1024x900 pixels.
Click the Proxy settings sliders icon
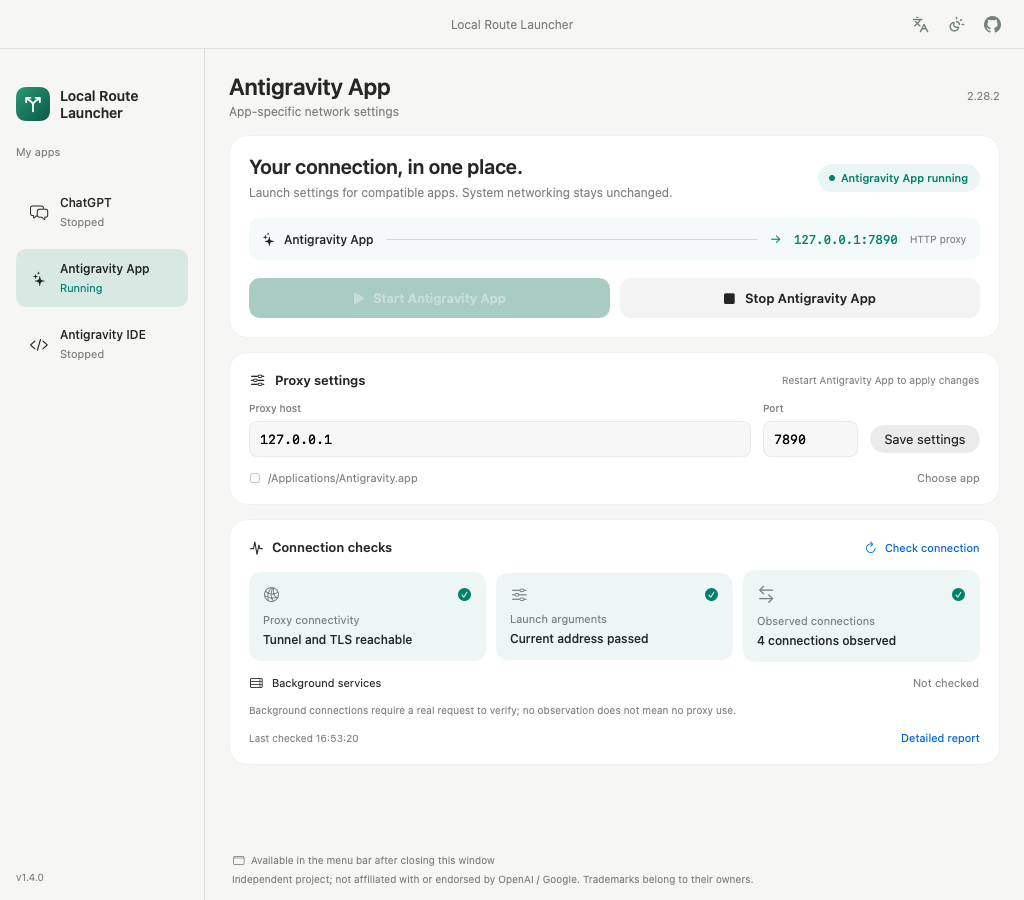(x=258, y=380)
